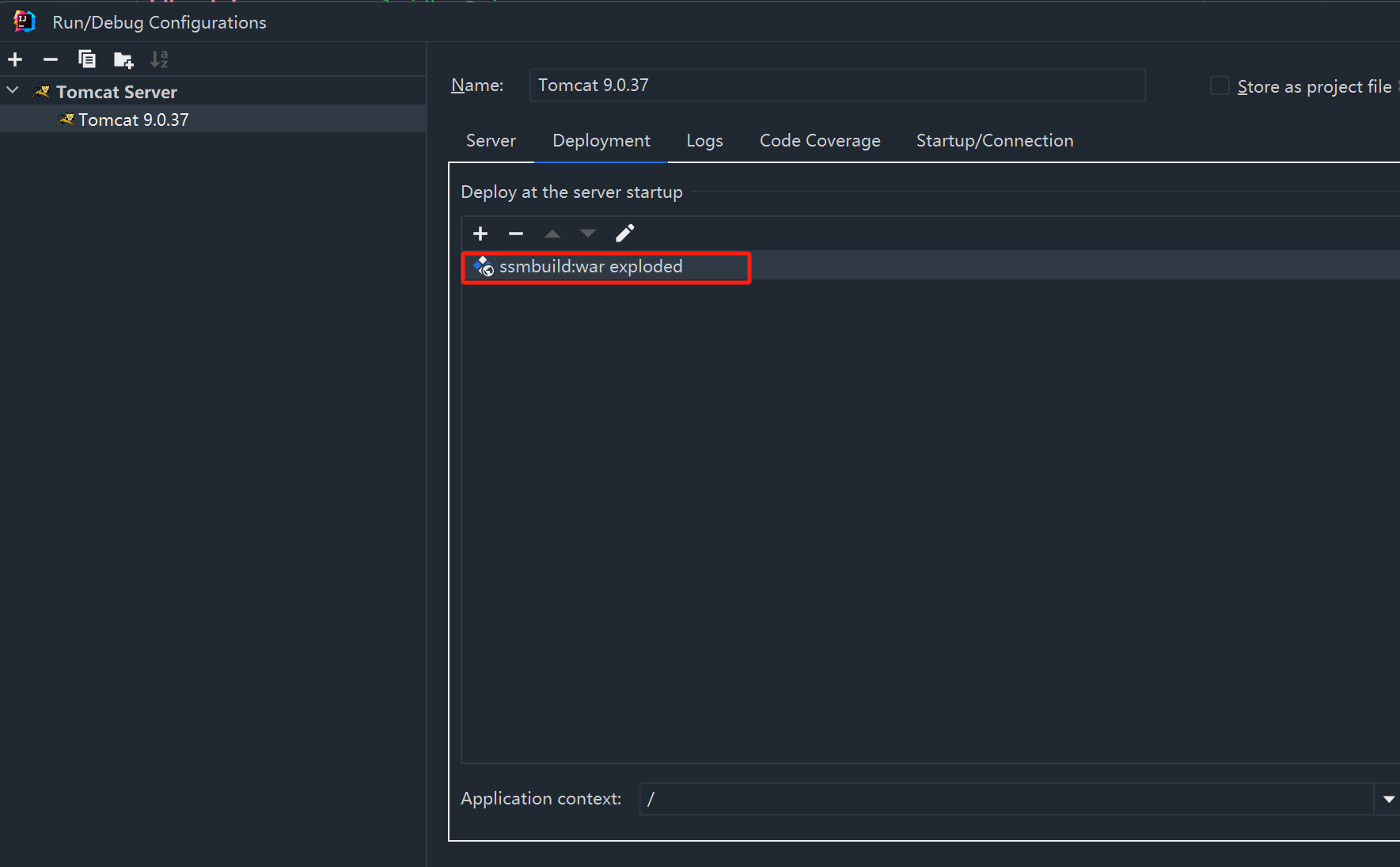The width and height of the screenshot is (1400, 867).
Task: Enable Store as project file checkbox
Action: click(x=1220, y=86)
